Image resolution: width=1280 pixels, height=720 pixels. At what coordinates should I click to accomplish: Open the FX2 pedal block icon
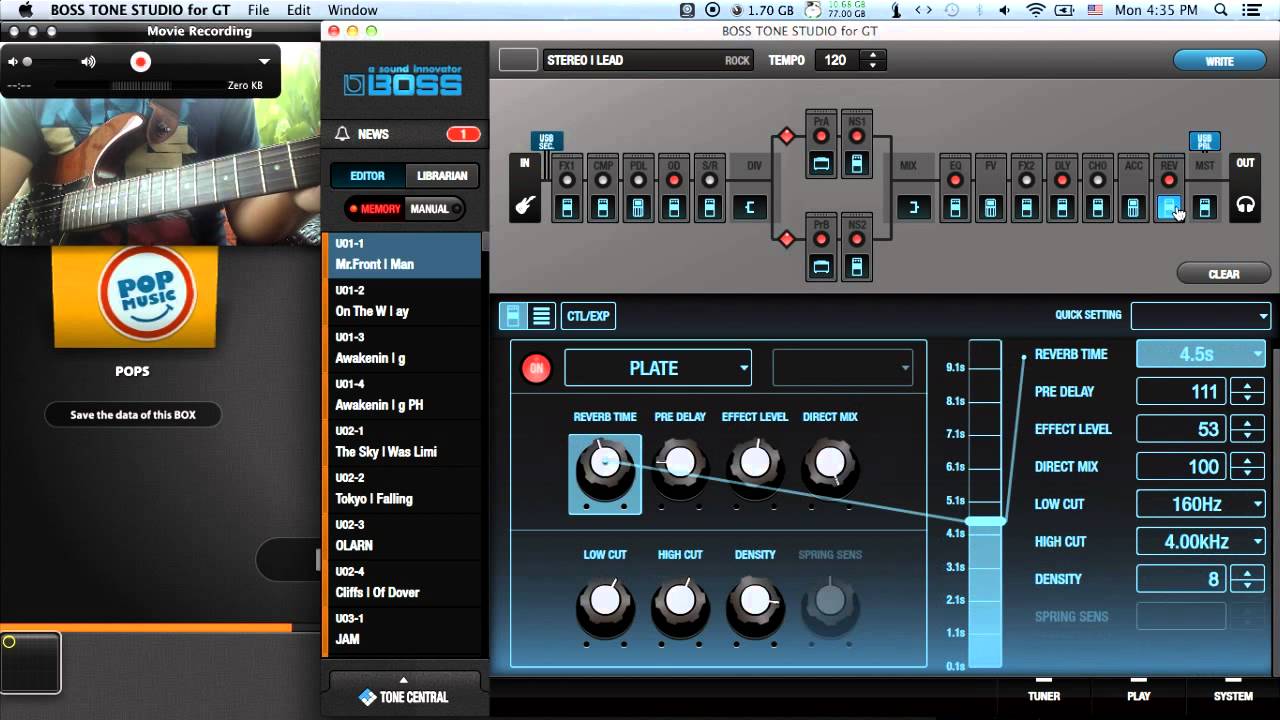pyautogui.click(x=1026, y=208)
